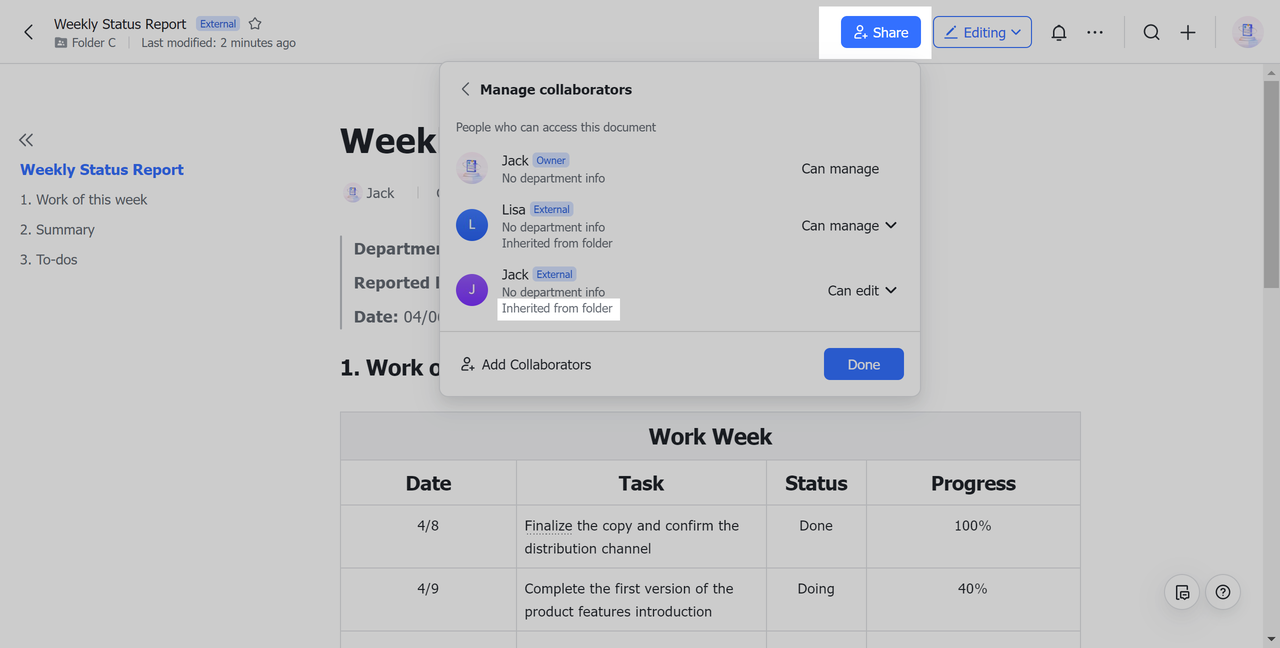Change Lisa's Can manage permission
Screen dimensions: 1280x648
849,226
